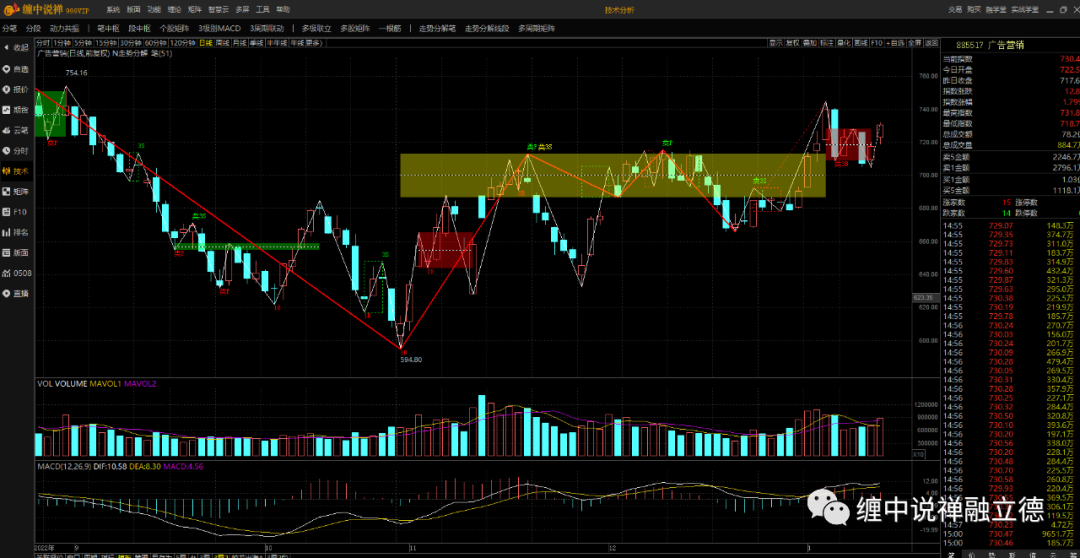Viewport: 1080px width, 558px height.
Task: Open 自选 watchlist in the sidebar
Action: point(17,69)
